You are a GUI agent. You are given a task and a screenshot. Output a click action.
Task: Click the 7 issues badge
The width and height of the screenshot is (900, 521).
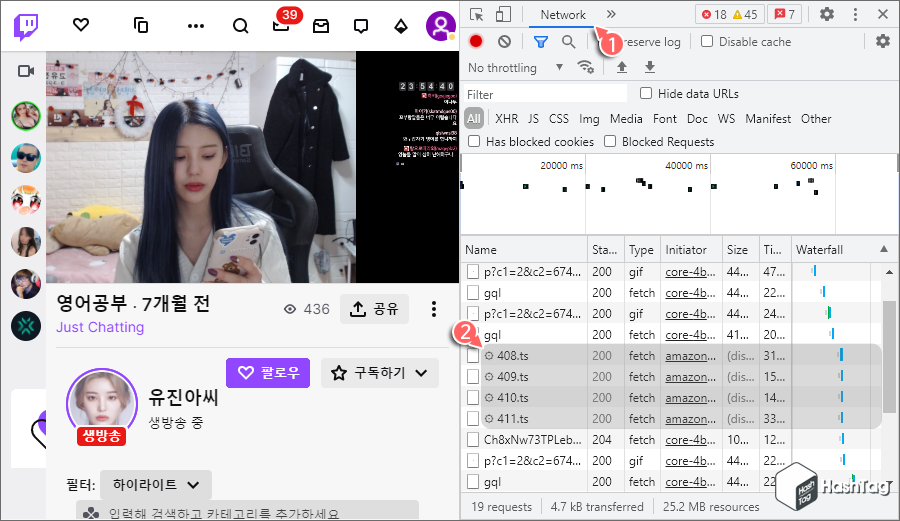785,14
